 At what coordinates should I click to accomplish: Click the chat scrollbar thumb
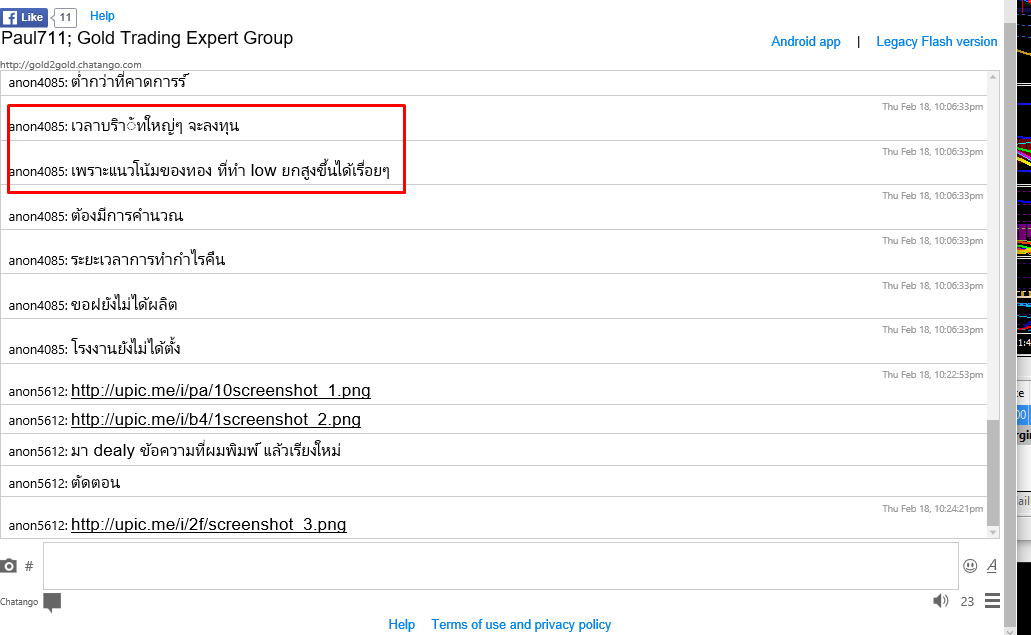[x=992, y=471]
